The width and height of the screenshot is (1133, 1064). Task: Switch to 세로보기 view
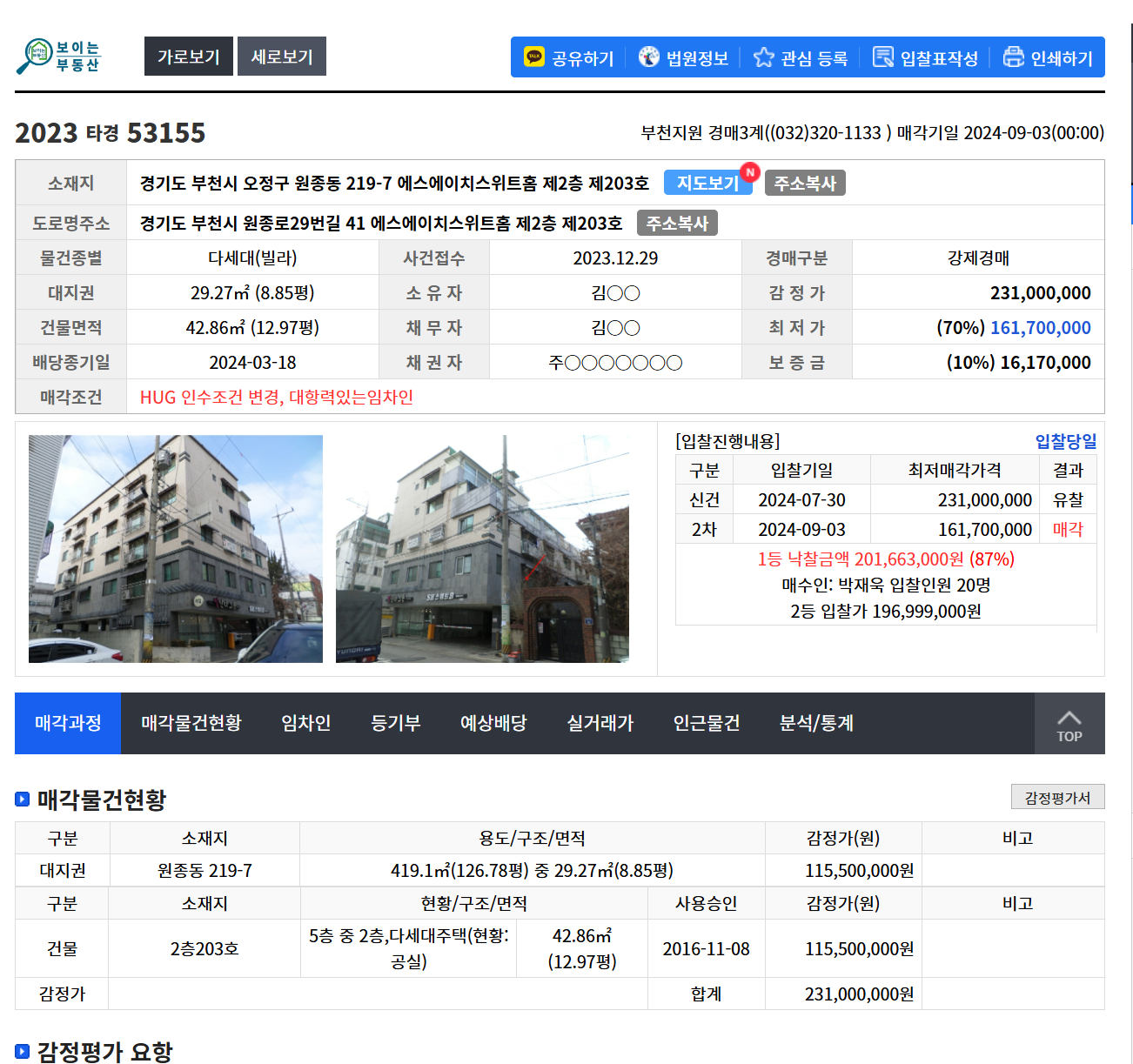coord(282,57)
